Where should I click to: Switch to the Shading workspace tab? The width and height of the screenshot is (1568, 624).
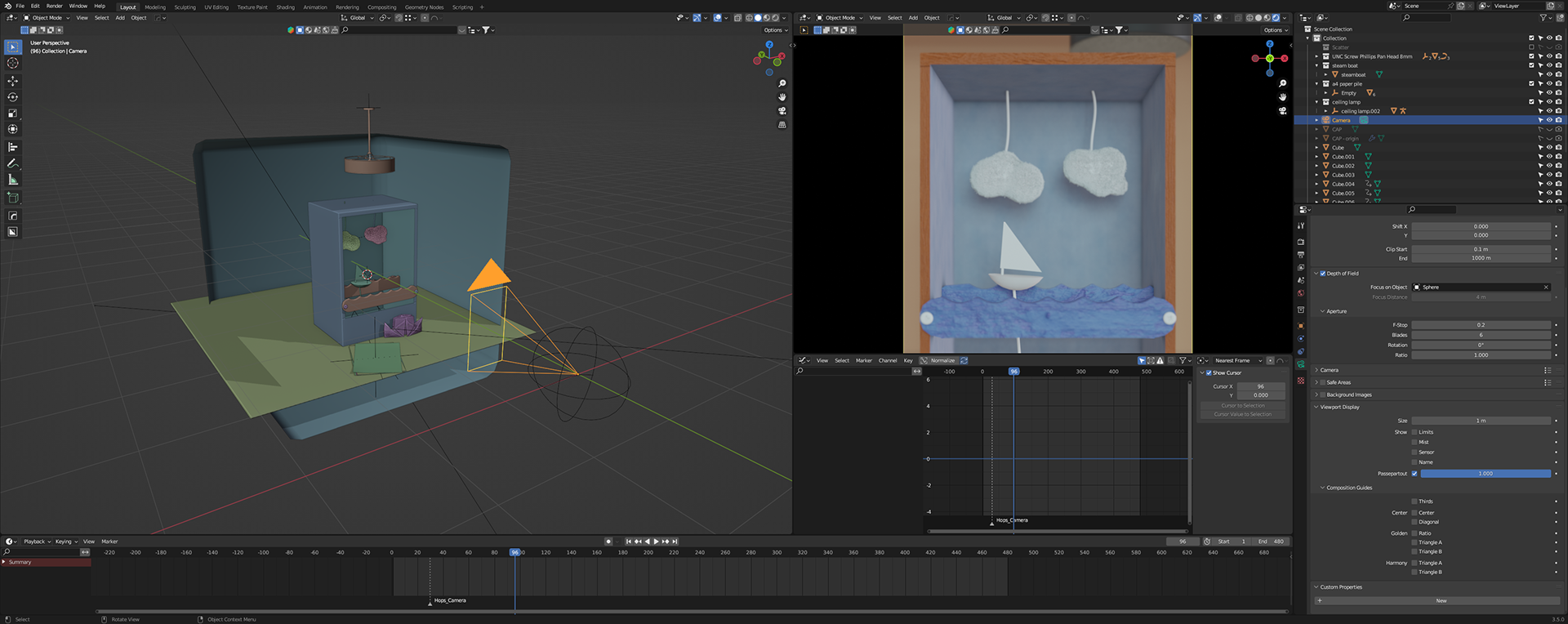285,7
